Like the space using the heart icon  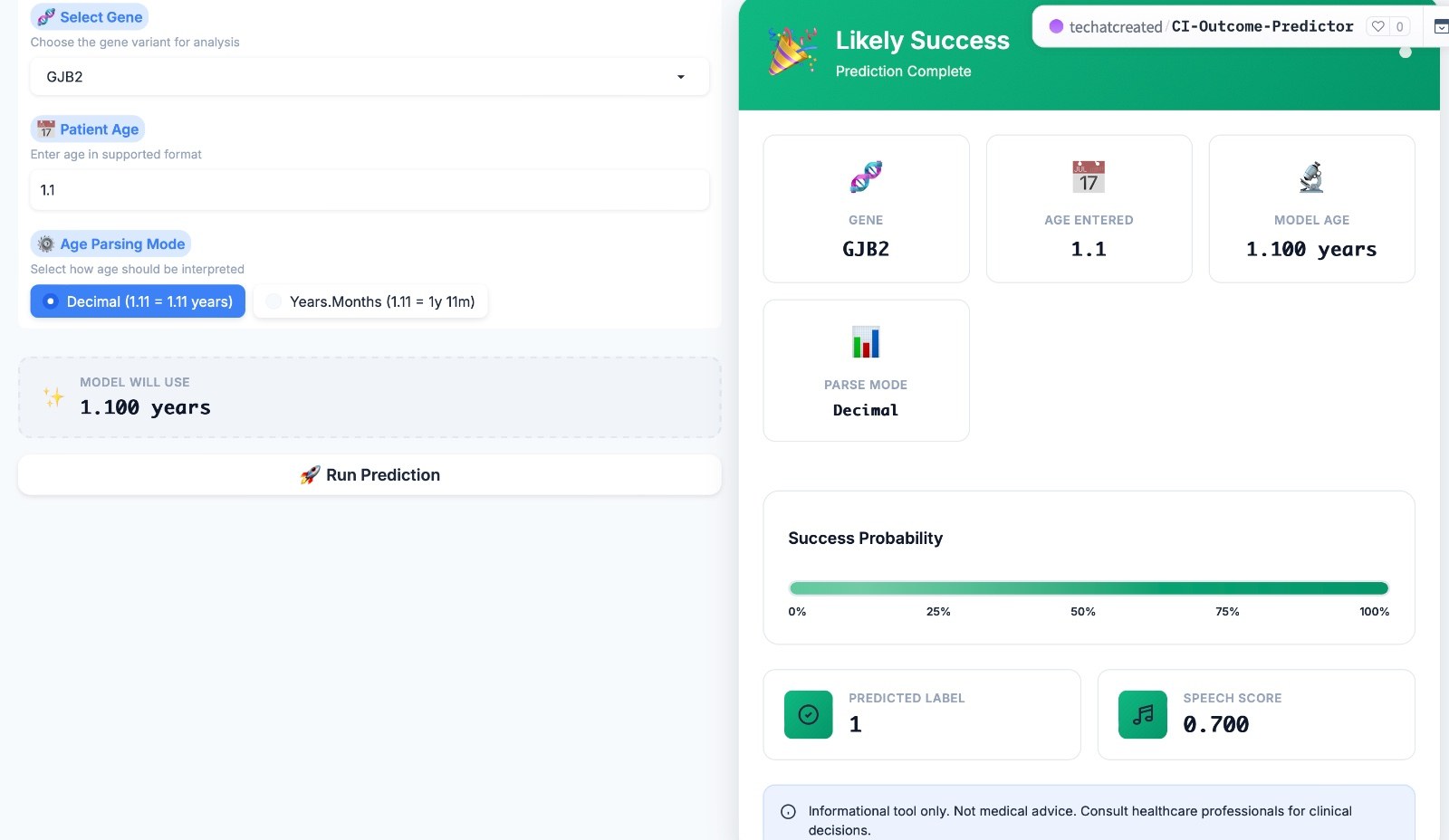point(1378,26)
